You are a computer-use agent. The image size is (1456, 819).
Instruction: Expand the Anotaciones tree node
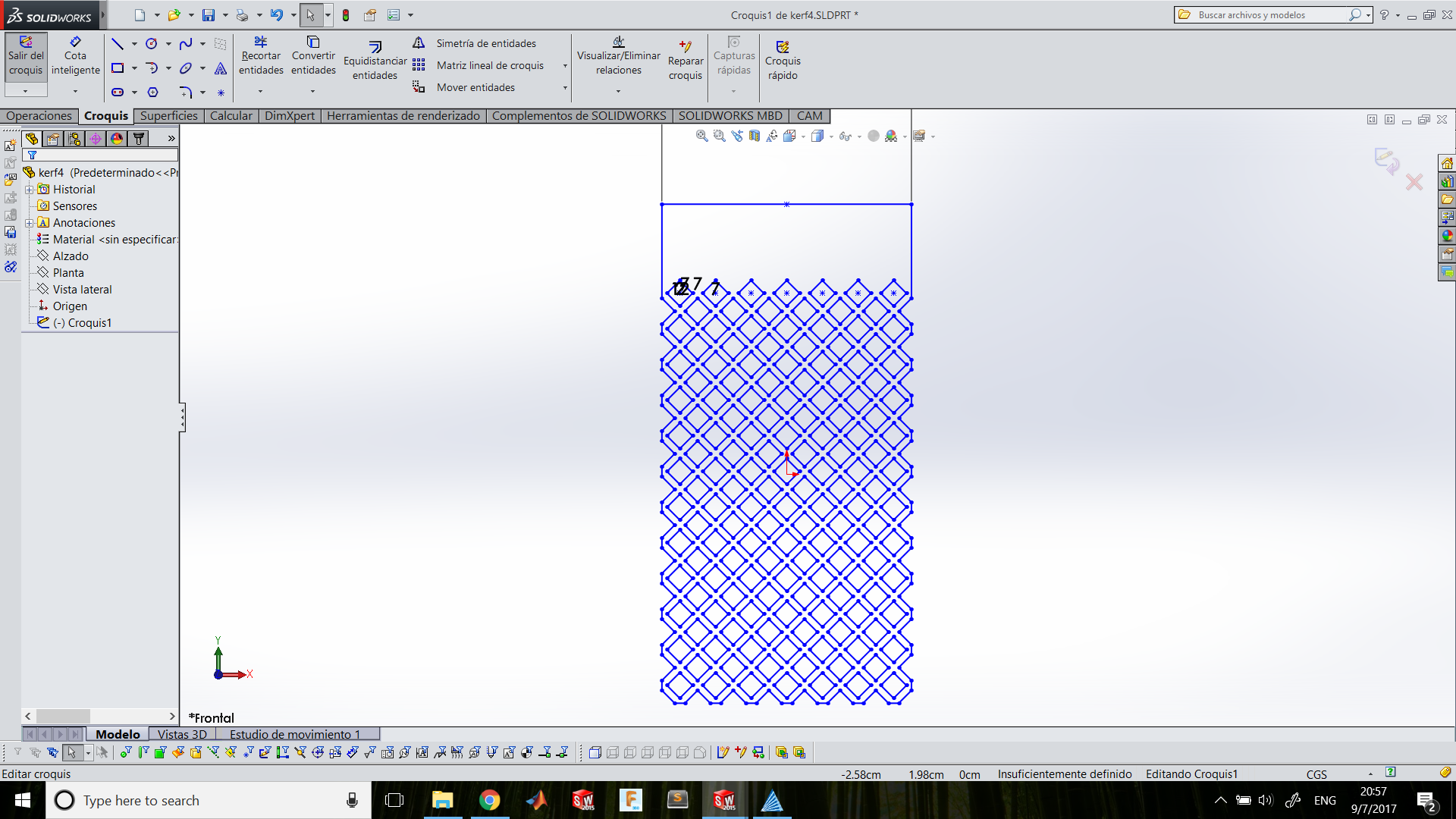click(x=29, y=223)
